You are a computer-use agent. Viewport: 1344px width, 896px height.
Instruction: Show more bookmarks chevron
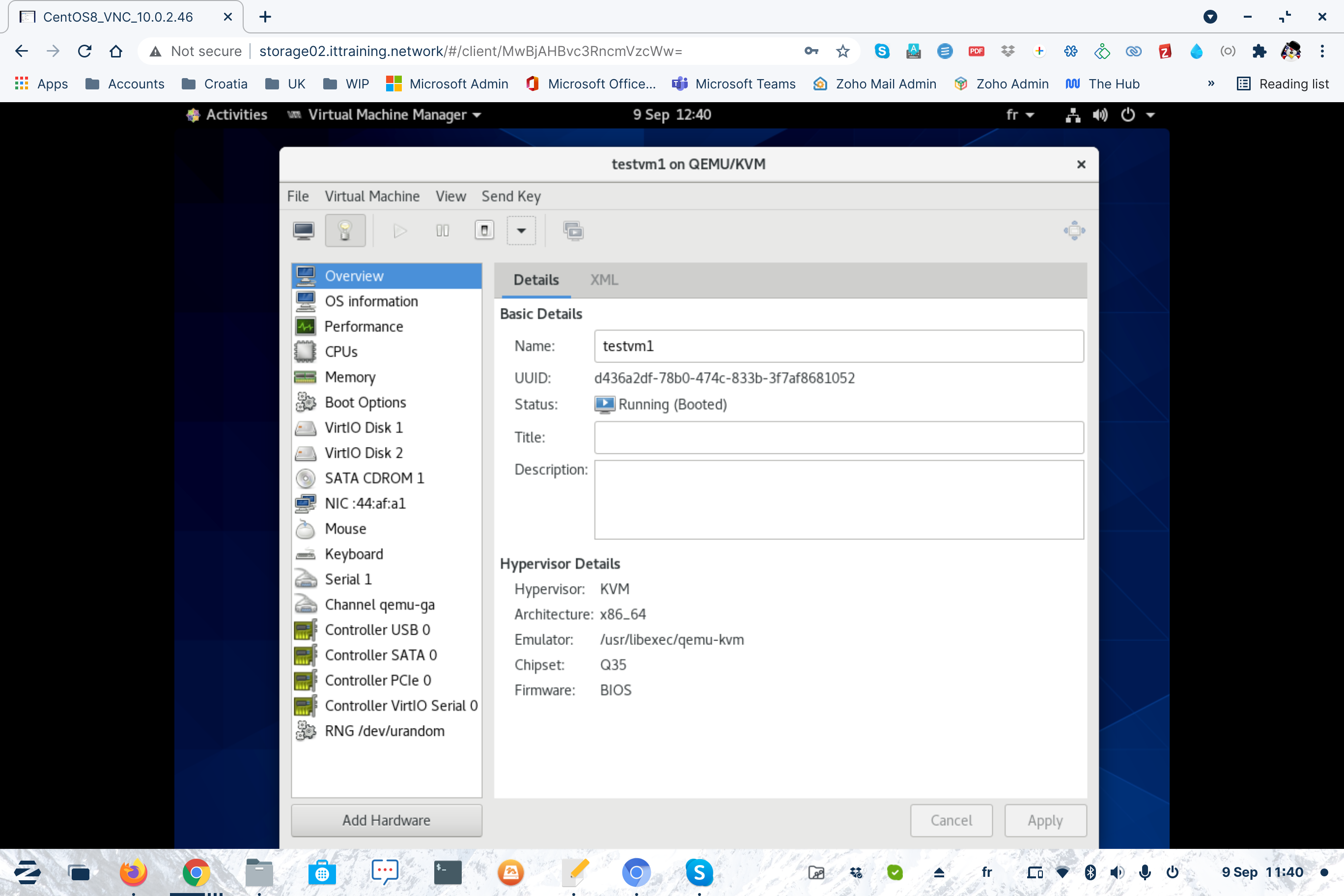(x=1211, y=84)
